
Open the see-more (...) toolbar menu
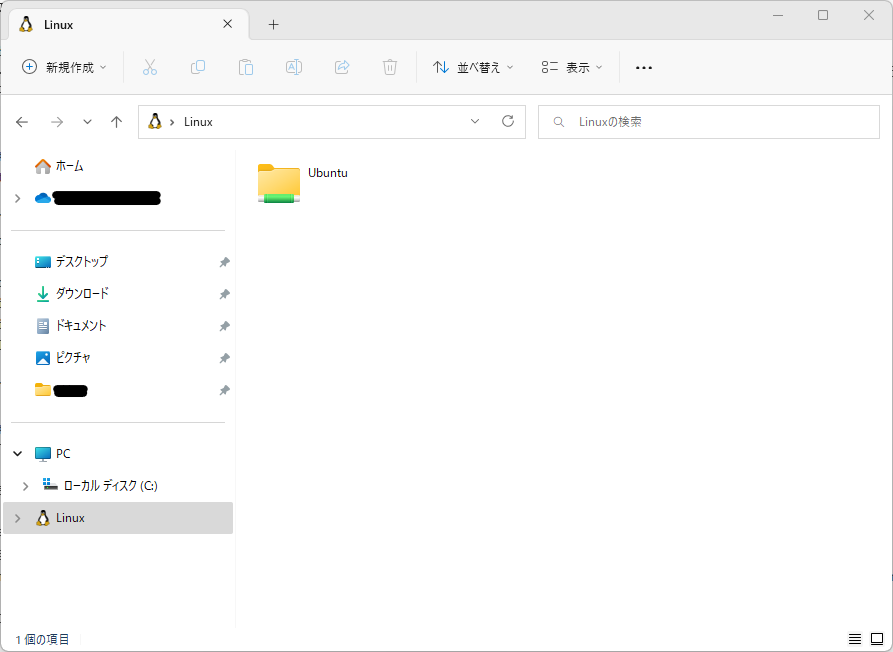[643, 67]
